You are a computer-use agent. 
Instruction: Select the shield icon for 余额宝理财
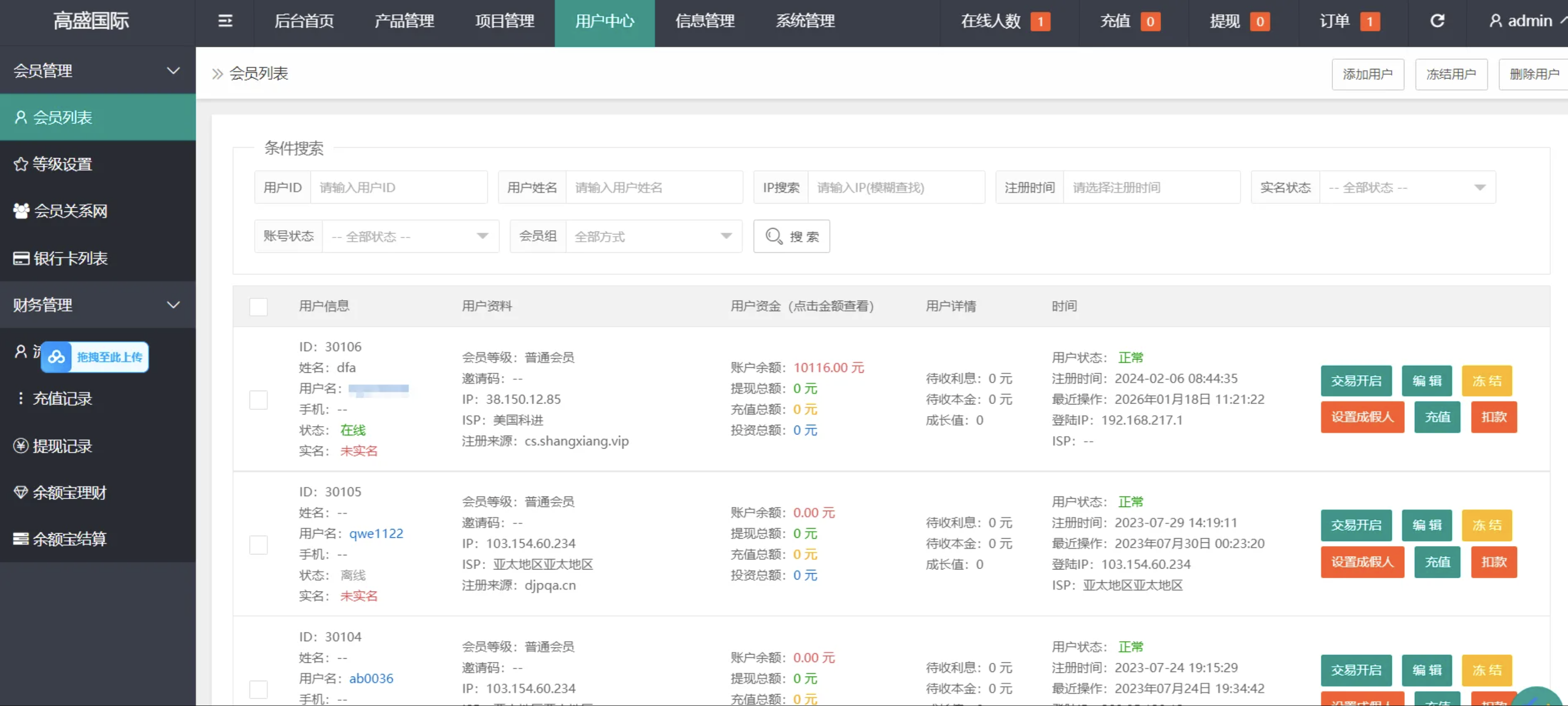click(x=20, y=492)
